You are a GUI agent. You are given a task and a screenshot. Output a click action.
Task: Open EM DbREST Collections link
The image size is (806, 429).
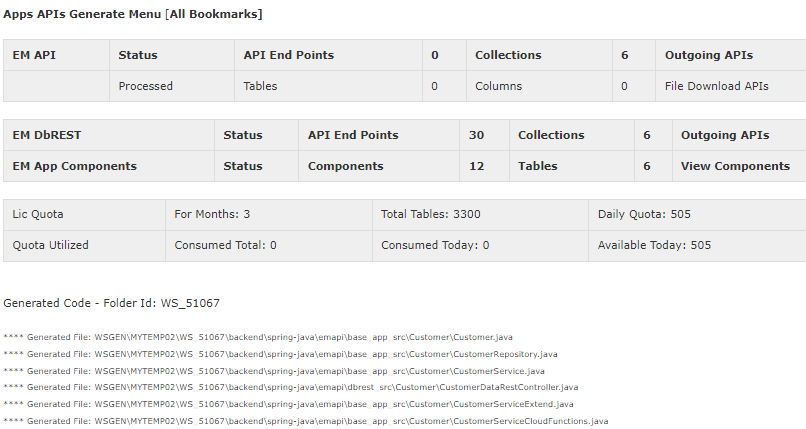click(x=551, y=135)
